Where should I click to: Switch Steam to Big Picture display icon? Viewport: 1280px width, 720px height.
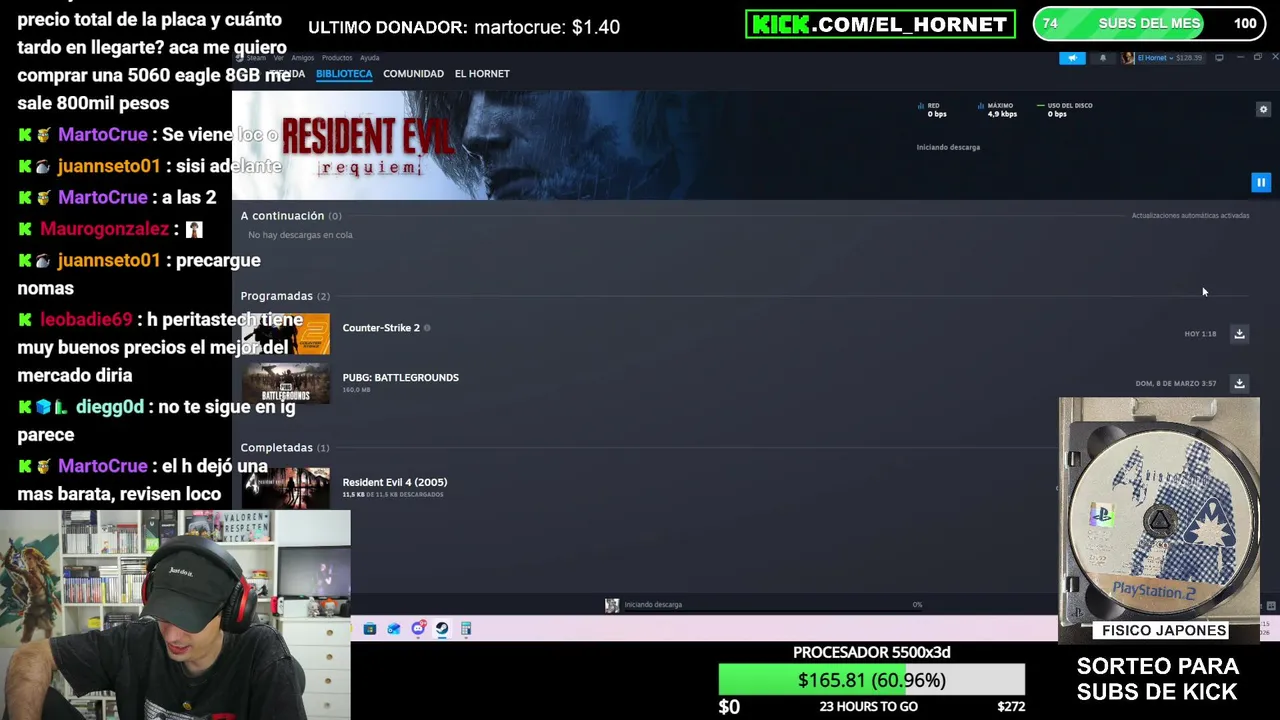coord(1219,58)
